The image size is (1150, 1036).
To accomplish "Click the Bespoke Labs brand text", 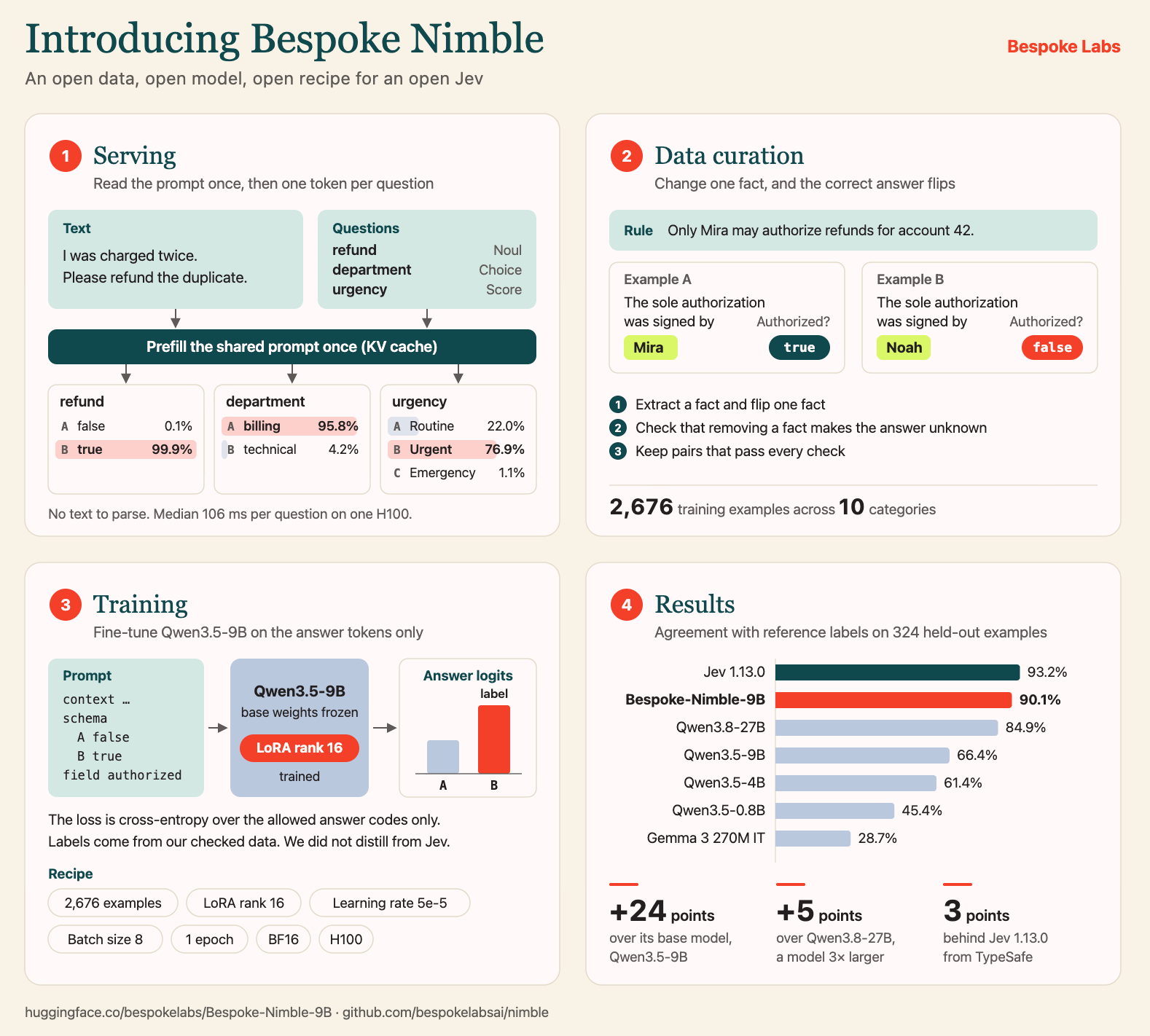I will click(1064, 47).
